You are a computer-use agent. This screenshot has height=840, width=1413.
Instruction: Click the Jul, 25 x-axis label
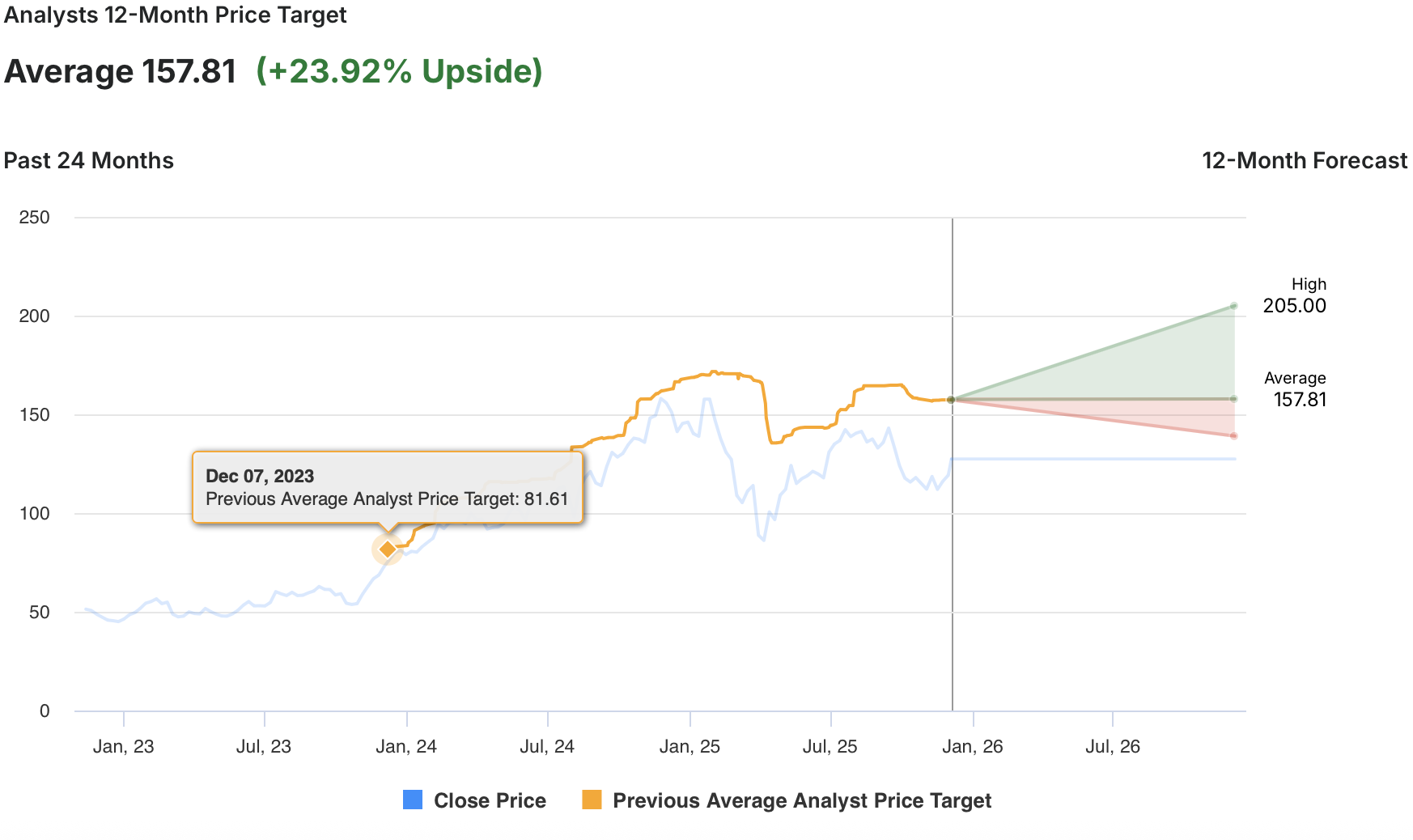tap(830, 746)
